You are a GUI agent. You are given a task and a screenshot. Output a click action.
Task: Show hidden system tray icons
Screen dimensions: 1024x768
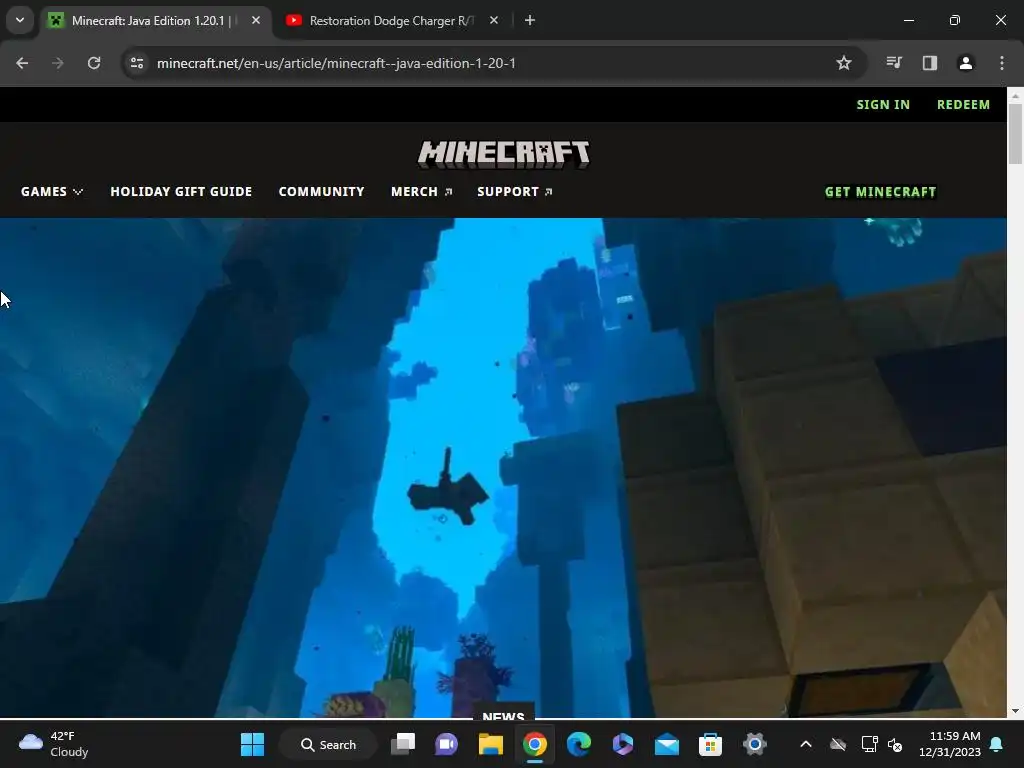(806, 744)
